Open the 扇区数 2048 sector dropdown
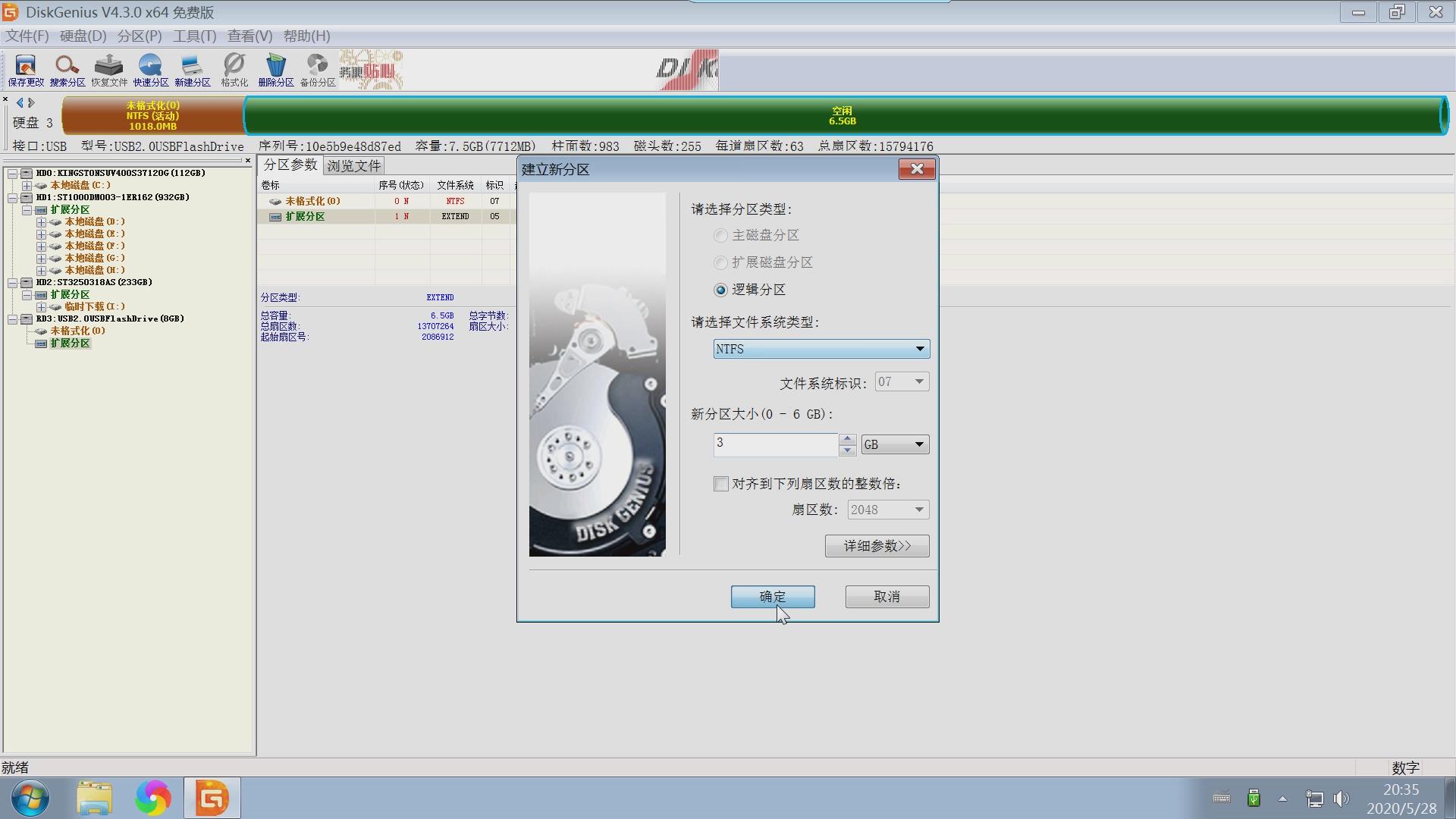The height and width of the screenshot is (819, 1456). click(x=918, y=510)
